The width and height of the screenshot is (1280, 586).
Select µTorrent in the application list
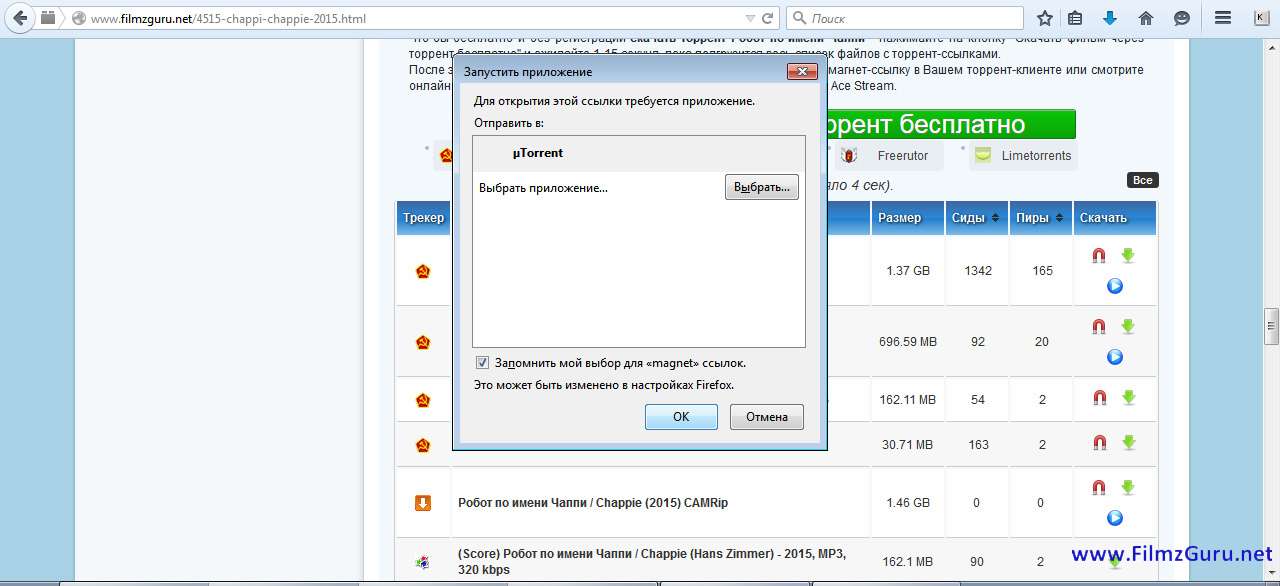(538, 153)
